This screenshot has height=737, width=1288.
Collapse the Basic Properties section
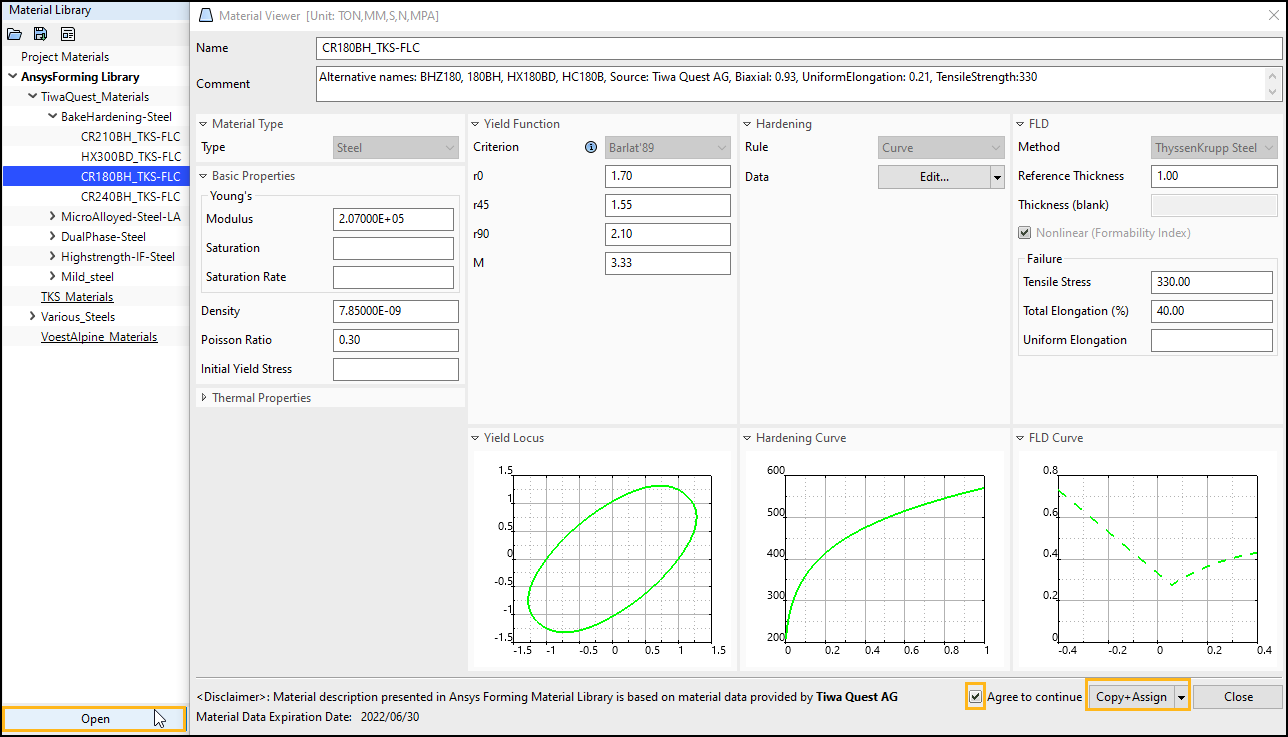click(204, 175)
